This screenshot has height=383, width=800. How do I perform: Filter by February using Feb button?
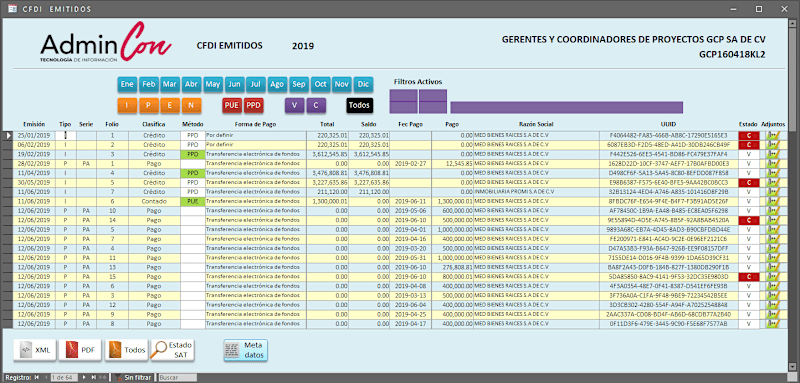148,84
